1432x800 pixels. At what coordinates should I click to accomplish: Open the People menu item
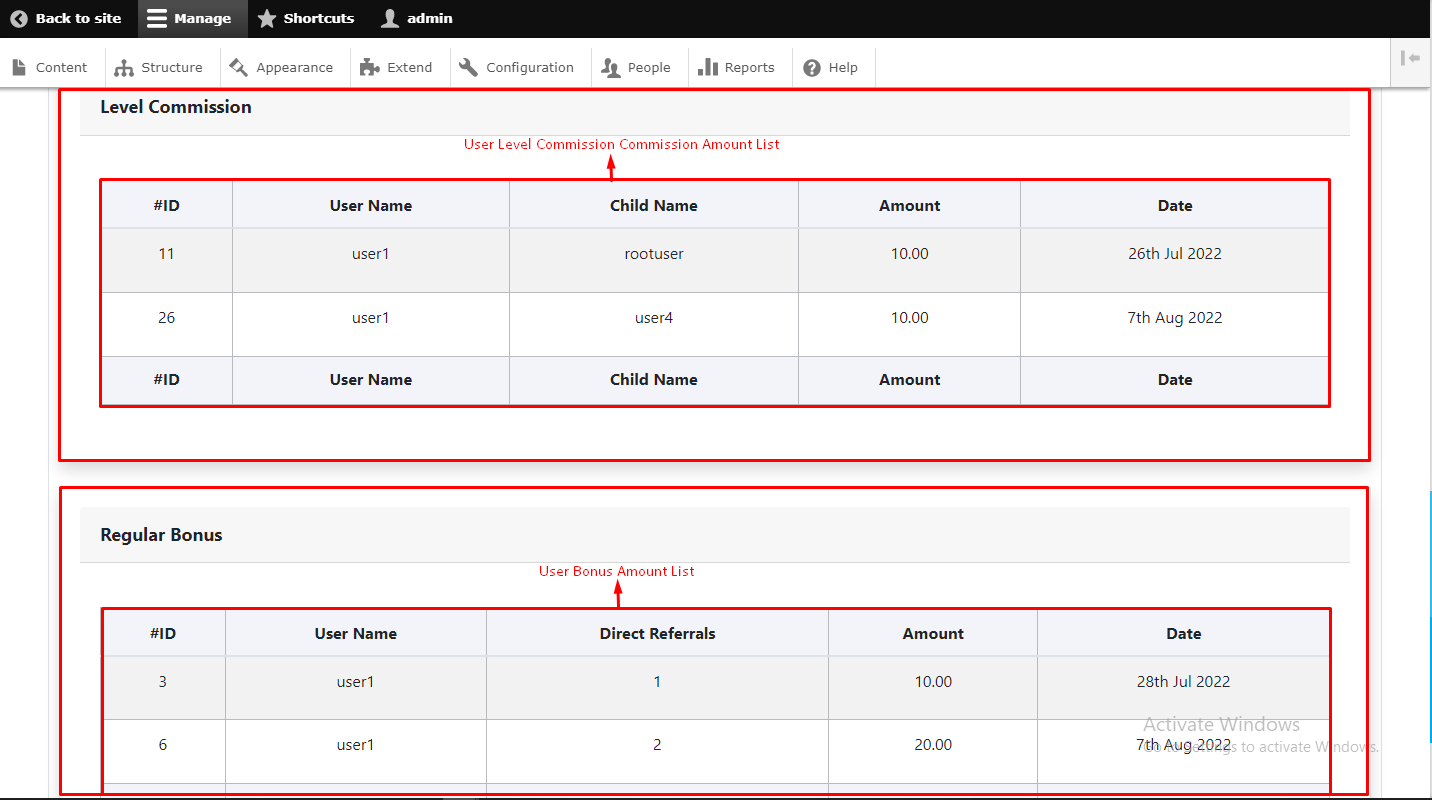pyautogui.click(x=648, y=68)
